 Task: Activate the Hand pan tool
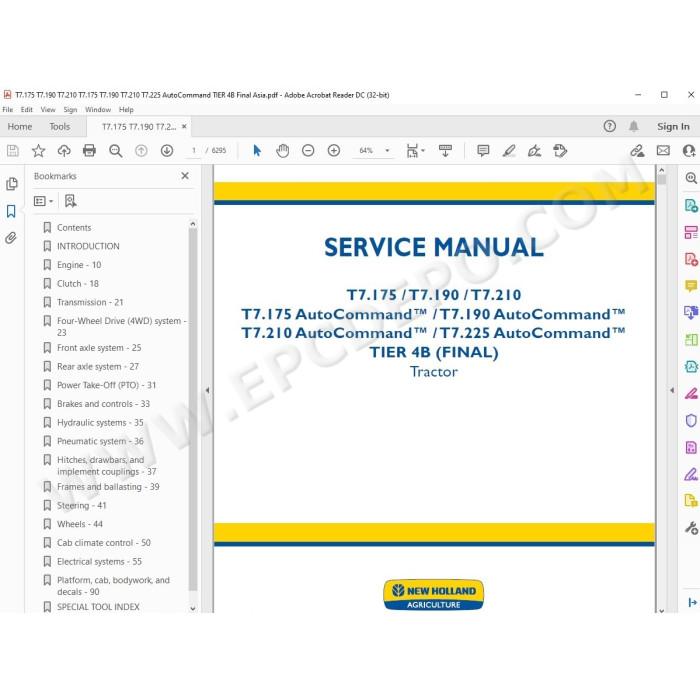[x=283, y=150]
